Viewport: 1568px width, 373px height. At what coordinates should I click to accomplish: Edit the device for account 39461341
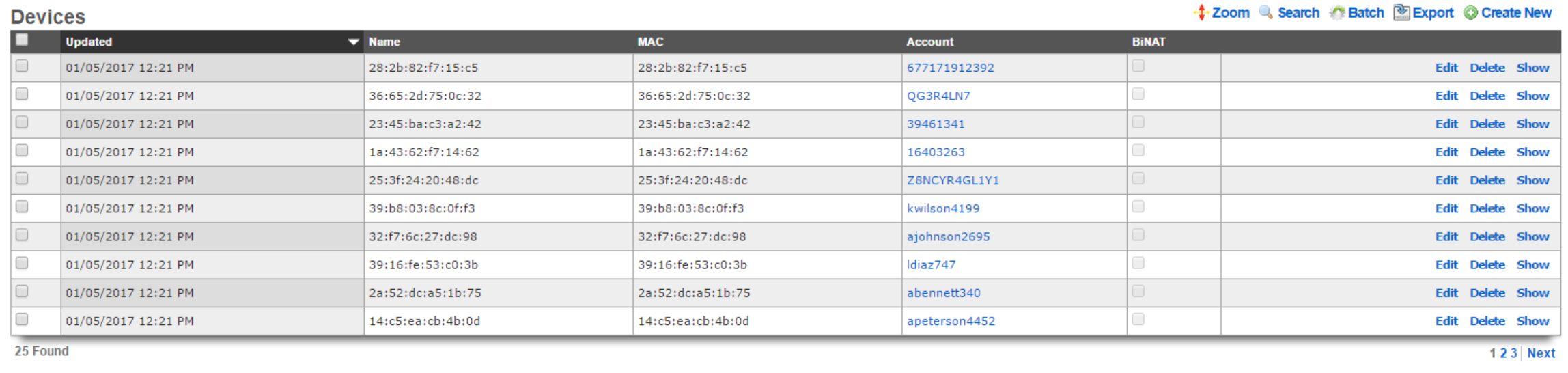coord(1446,124)
